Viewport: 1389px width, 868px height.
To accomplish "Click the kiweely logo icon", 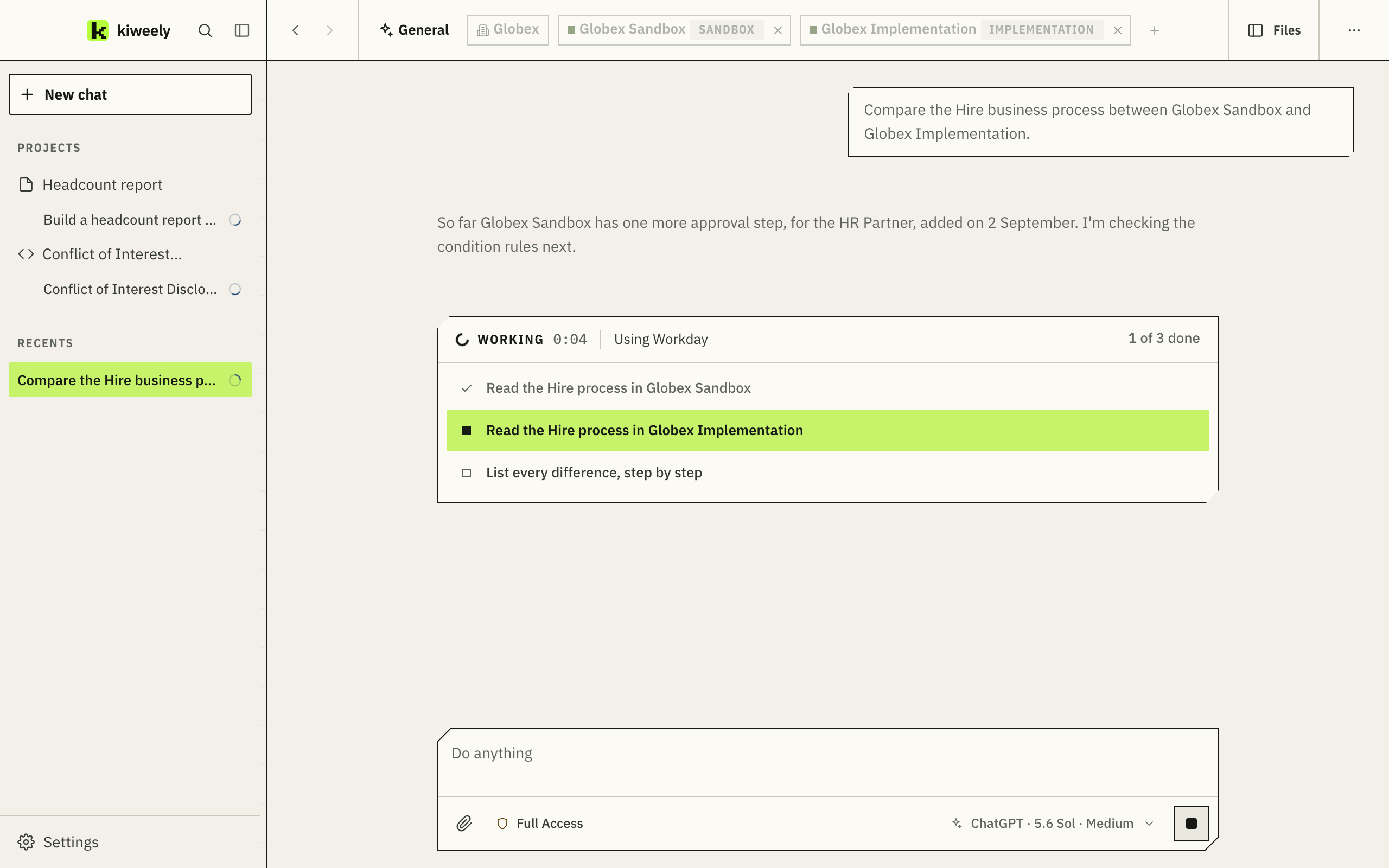I will (98, 30).
